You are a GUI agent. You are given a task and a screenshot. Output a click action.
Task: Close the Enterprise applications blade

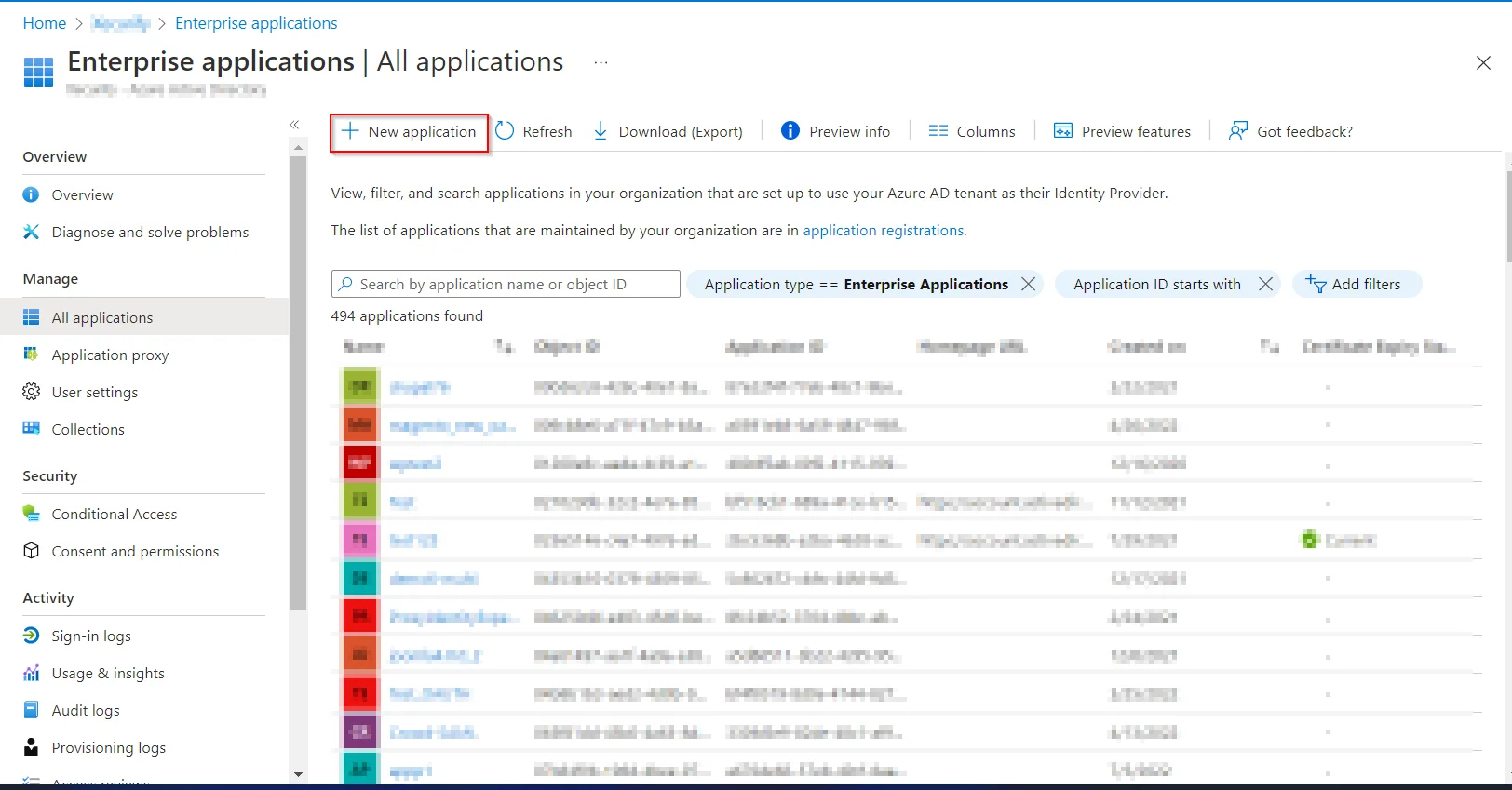pos(1483,62)
